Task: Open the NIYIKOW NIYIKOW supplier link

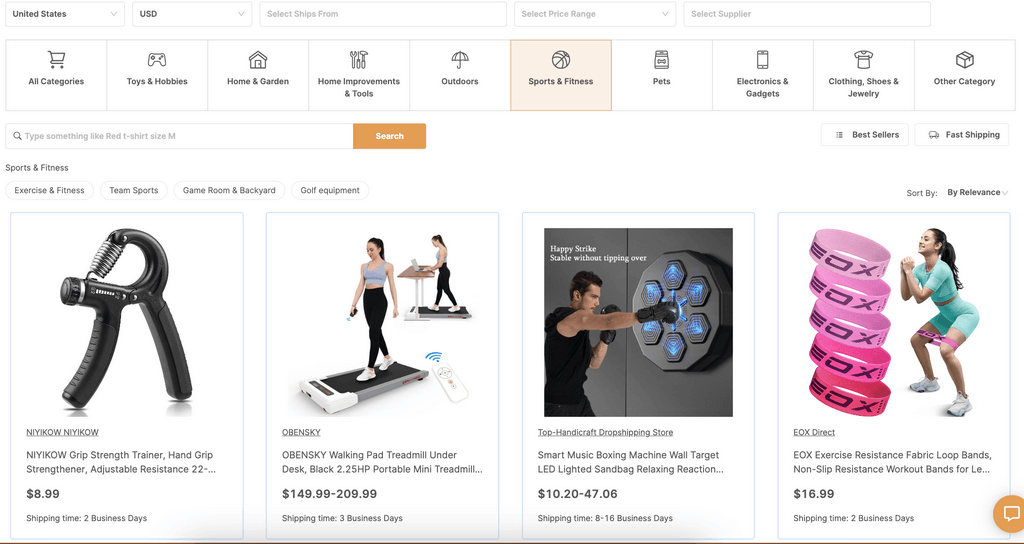Action: tap(62, 432)
